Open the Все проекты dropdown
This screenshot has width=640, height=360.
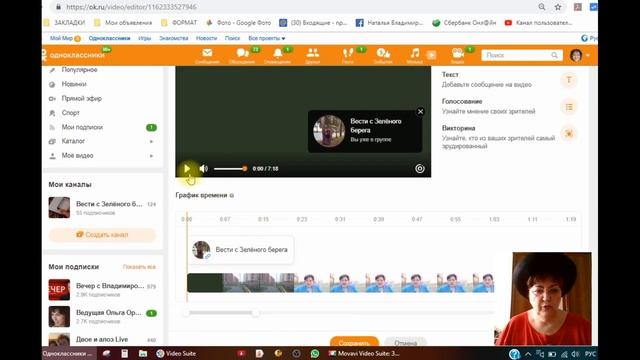(267, 38)
